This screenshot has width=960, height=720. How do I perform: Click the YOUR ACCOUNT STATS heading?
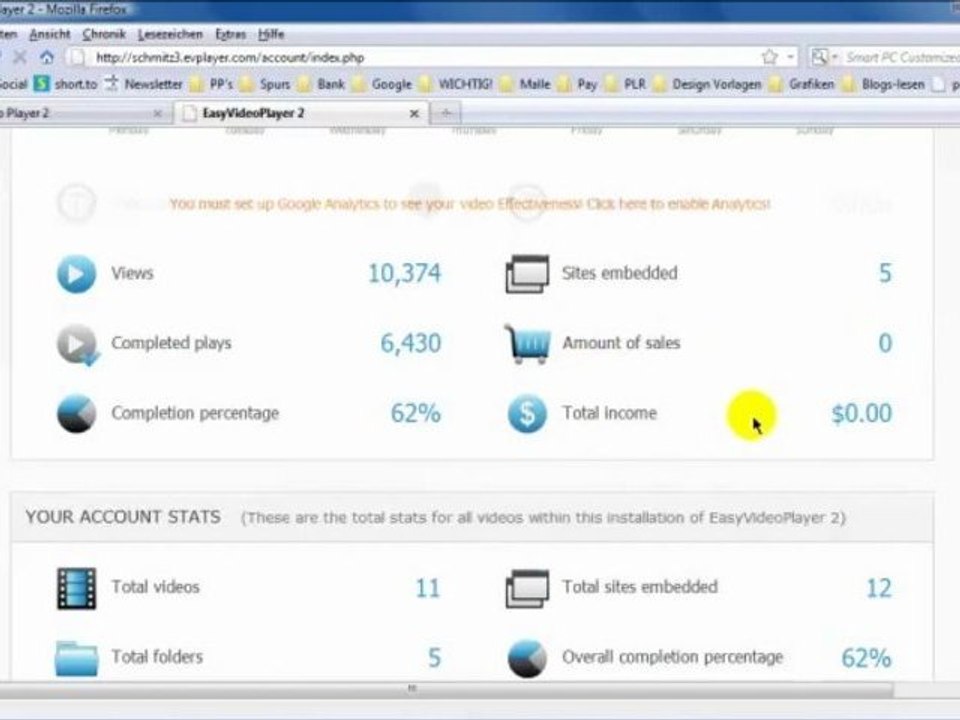pyautogui.click(x=123, y=517)
